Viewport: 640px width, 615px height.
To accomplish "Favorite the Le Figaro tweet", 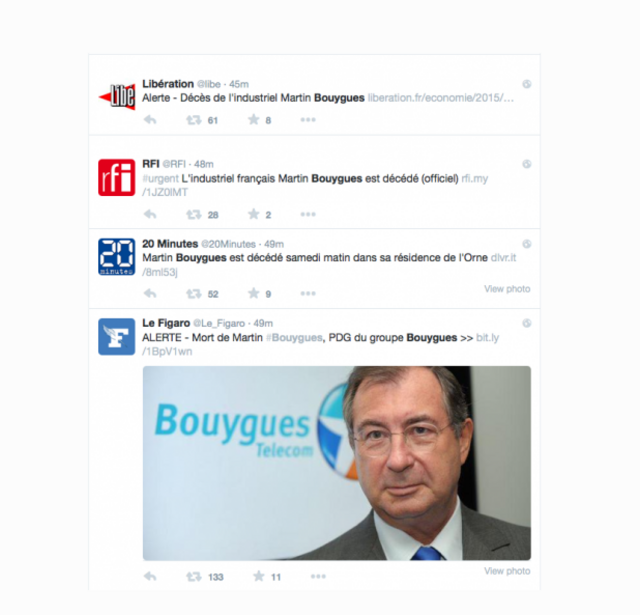I will coord(258,576).
